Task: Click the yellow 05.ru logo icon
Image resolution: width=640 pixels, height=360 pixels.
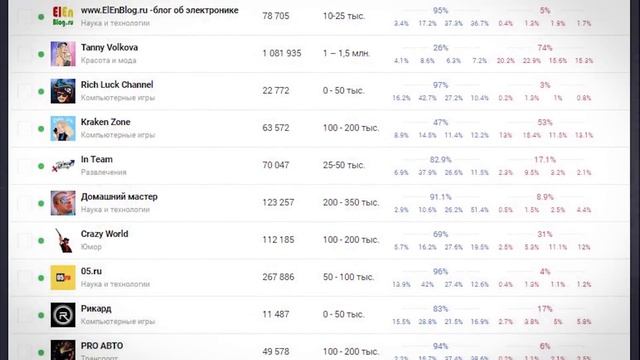Action: pos(63,278)
